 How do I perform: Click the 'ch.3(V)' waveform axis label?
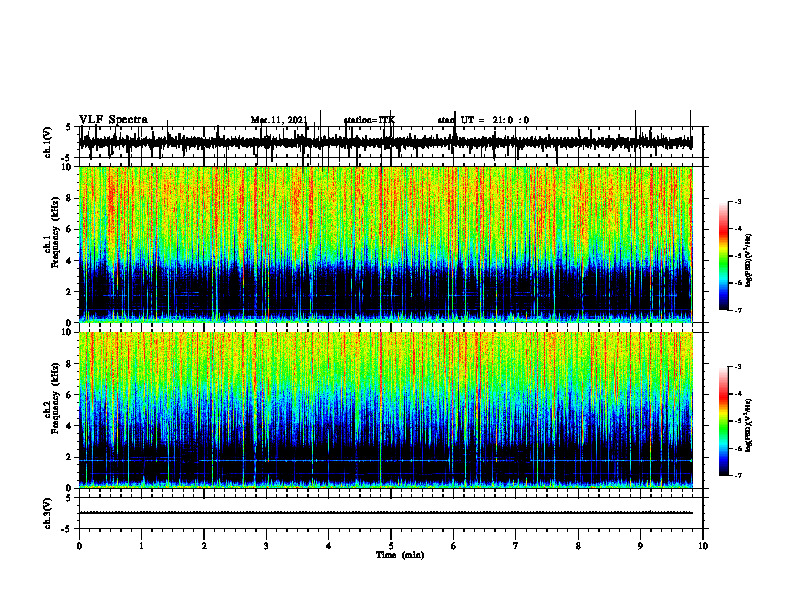[48, 513]
